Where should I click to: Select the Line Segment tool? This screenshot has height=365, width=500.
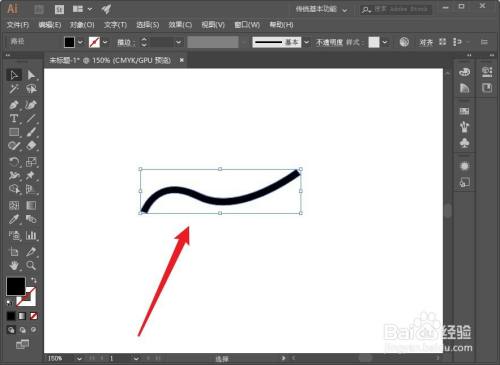31,118
